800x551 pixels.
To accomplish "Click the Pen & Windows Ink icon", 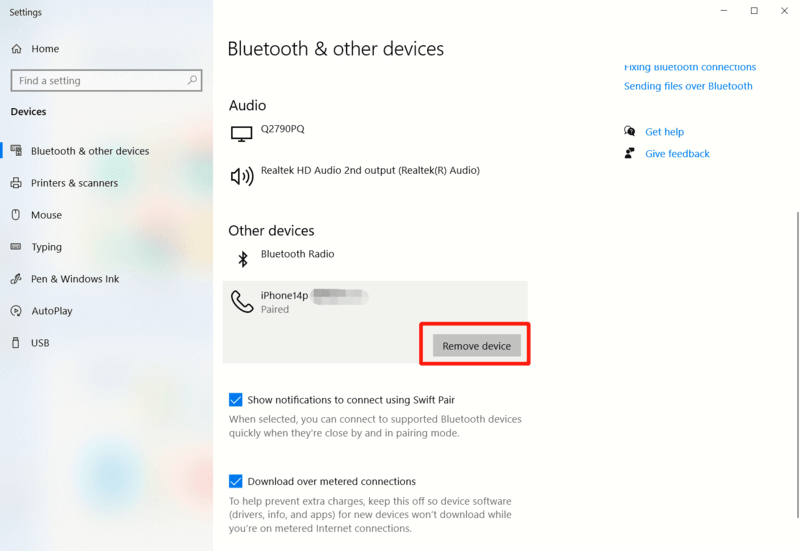I will (16, 279).
